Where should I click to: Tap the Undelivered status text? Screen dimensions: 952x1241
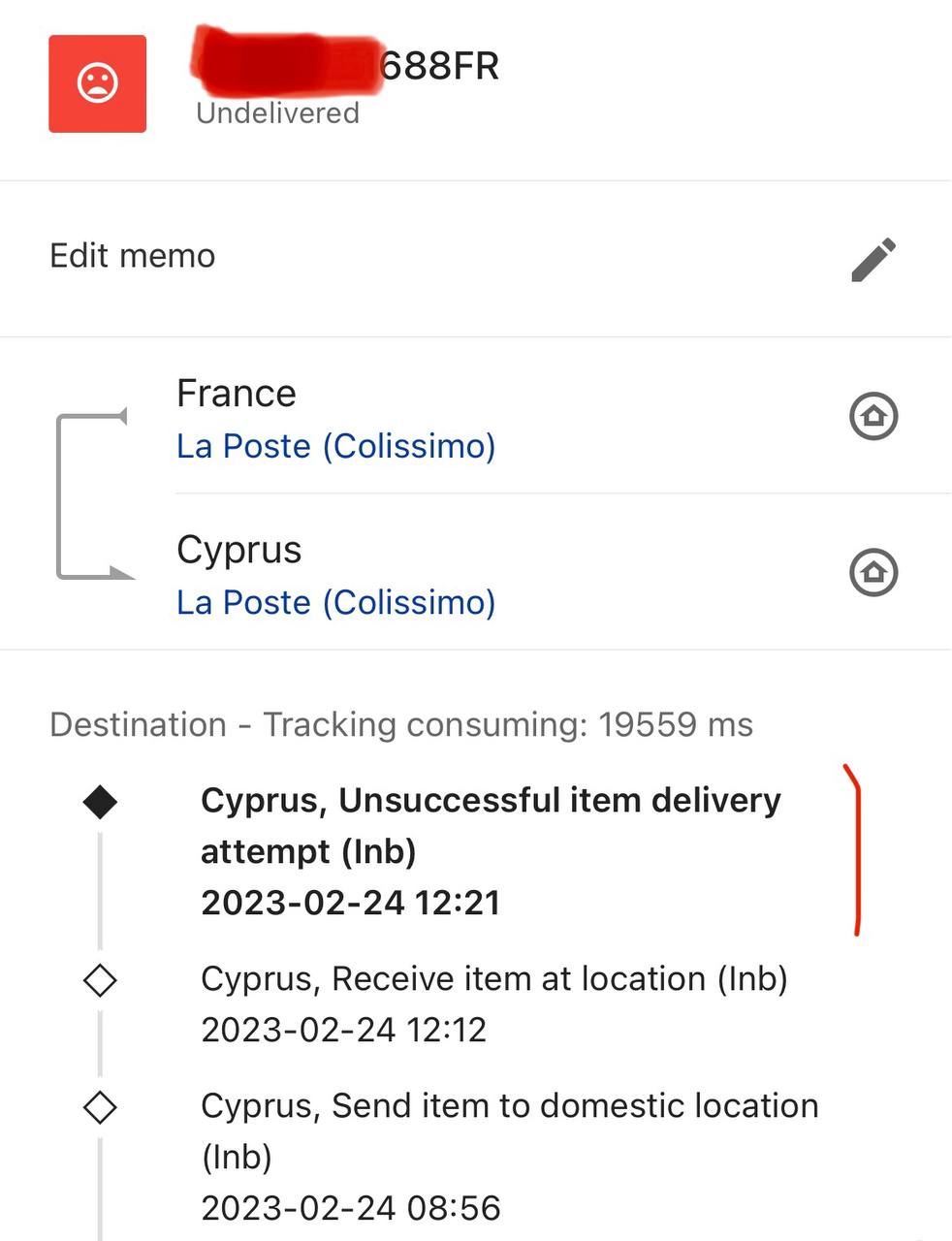277,113
